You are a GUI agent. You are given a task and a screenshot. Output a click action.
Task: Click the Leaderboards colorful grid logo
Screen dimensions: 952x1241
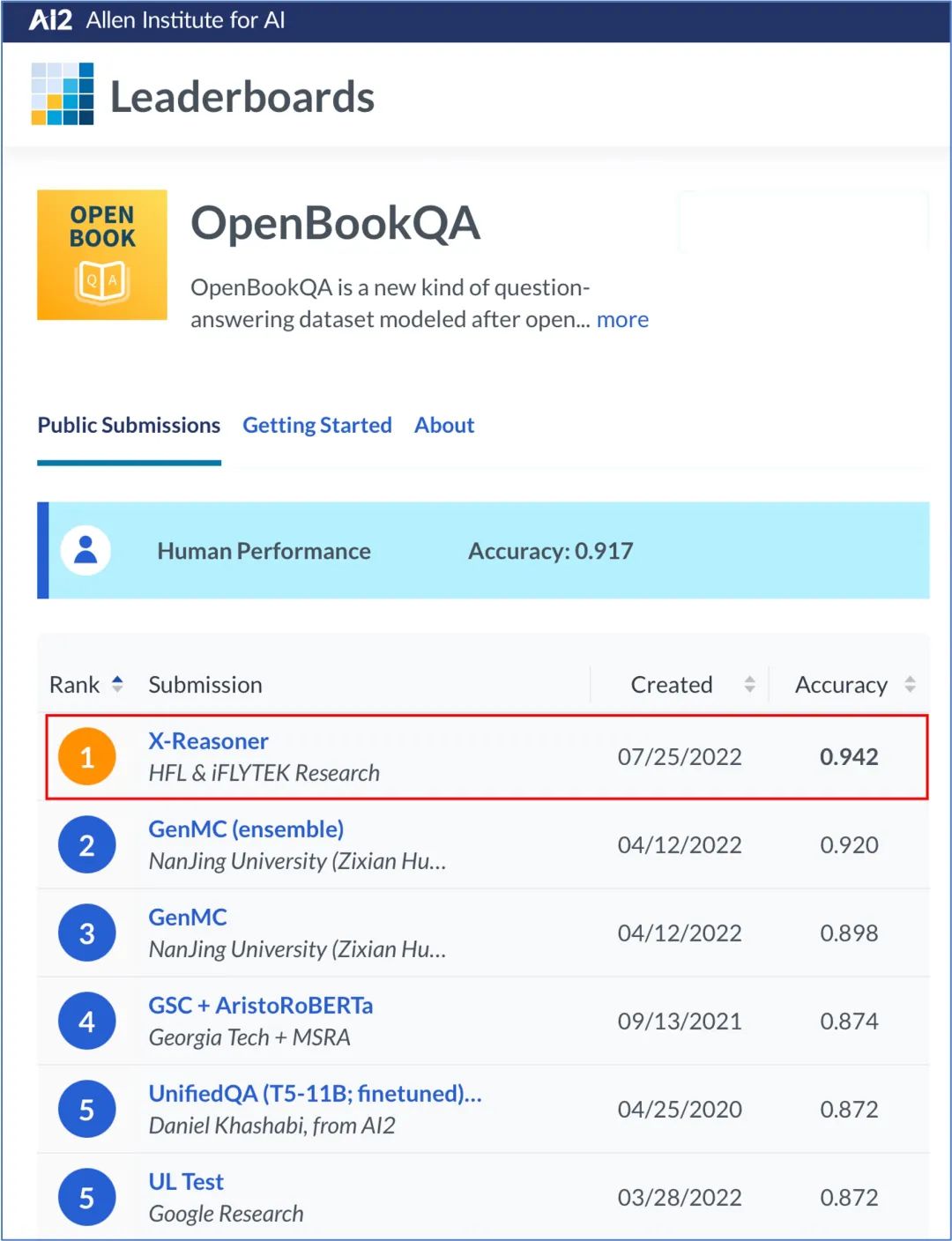63,93
